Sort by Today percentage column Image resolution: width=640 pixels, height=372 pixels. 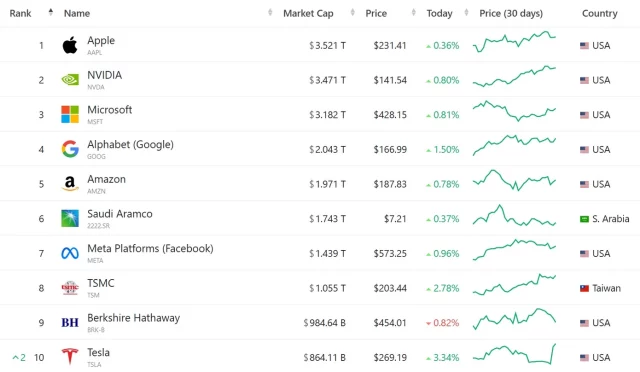pyautogui.click(x=440, y=13)
